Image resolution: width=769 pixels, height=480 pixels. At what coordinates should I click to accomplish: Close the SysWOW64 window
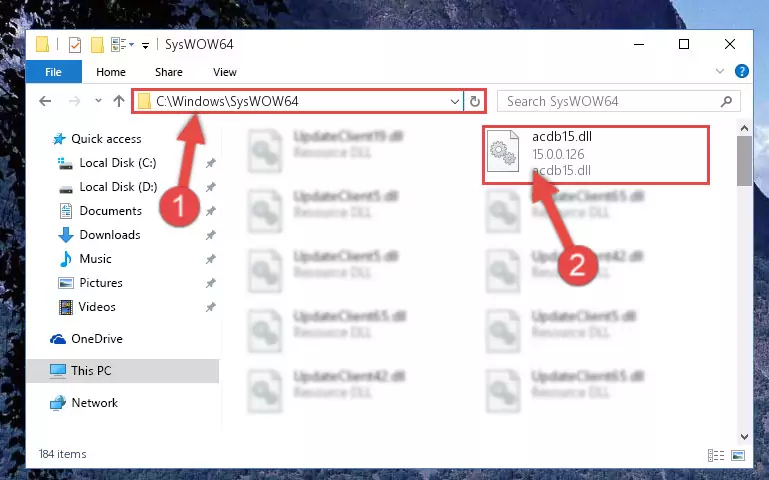[x=730, y=45]
